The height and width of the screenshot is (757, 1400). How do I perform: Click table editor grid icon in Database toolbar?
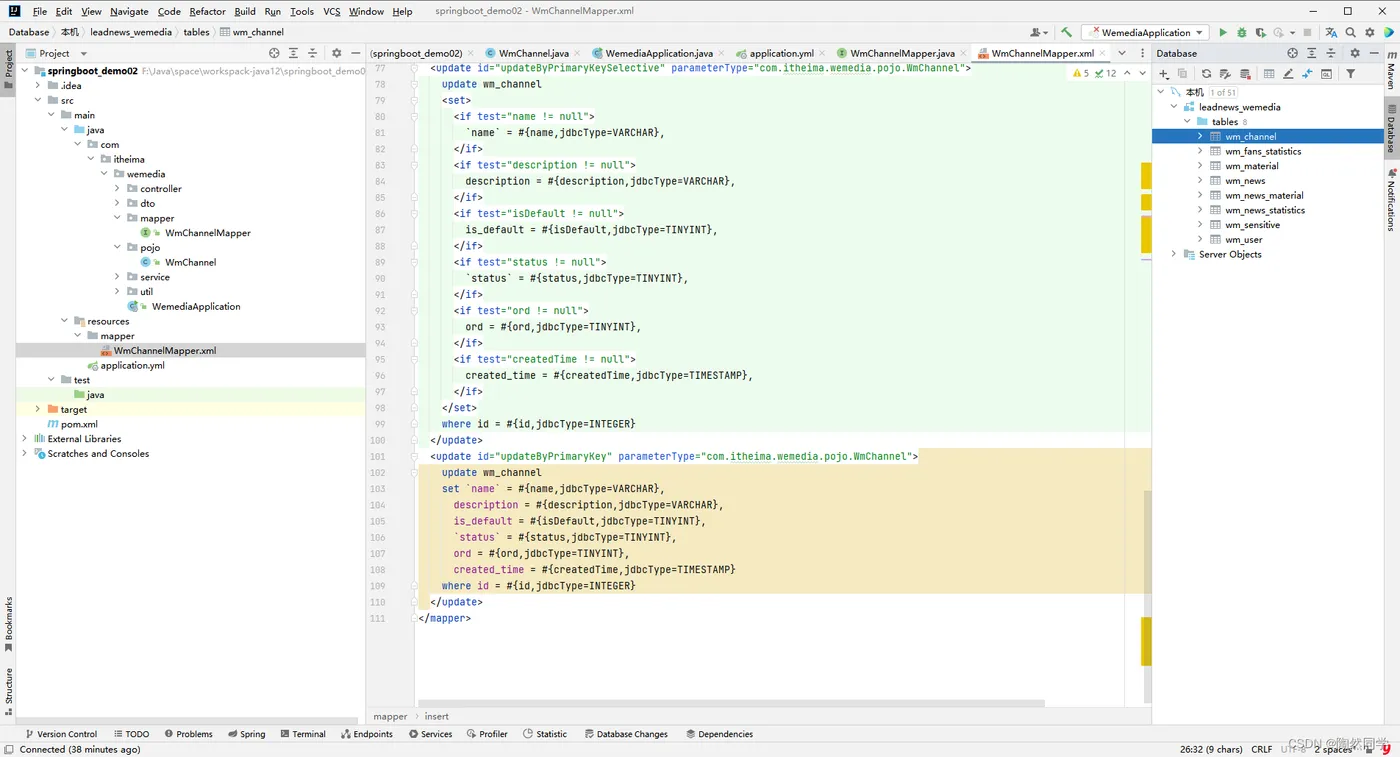pyautogui.click(x=1269, y=74)
